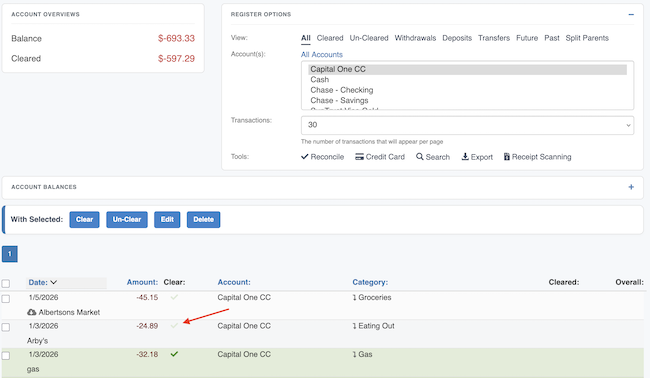650x378 pixels.
Task: Click the Arby's payee text
Action: coord(37,341)
